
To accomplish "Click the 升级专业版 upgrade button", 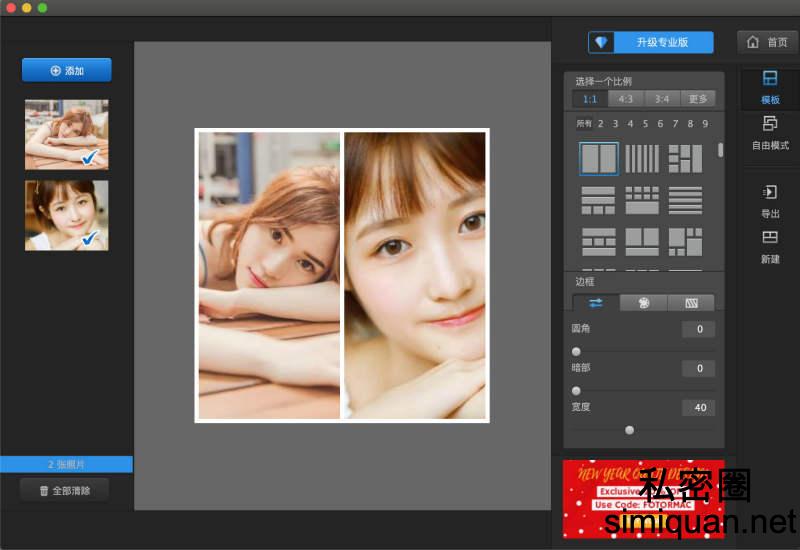I will [651, 42].
